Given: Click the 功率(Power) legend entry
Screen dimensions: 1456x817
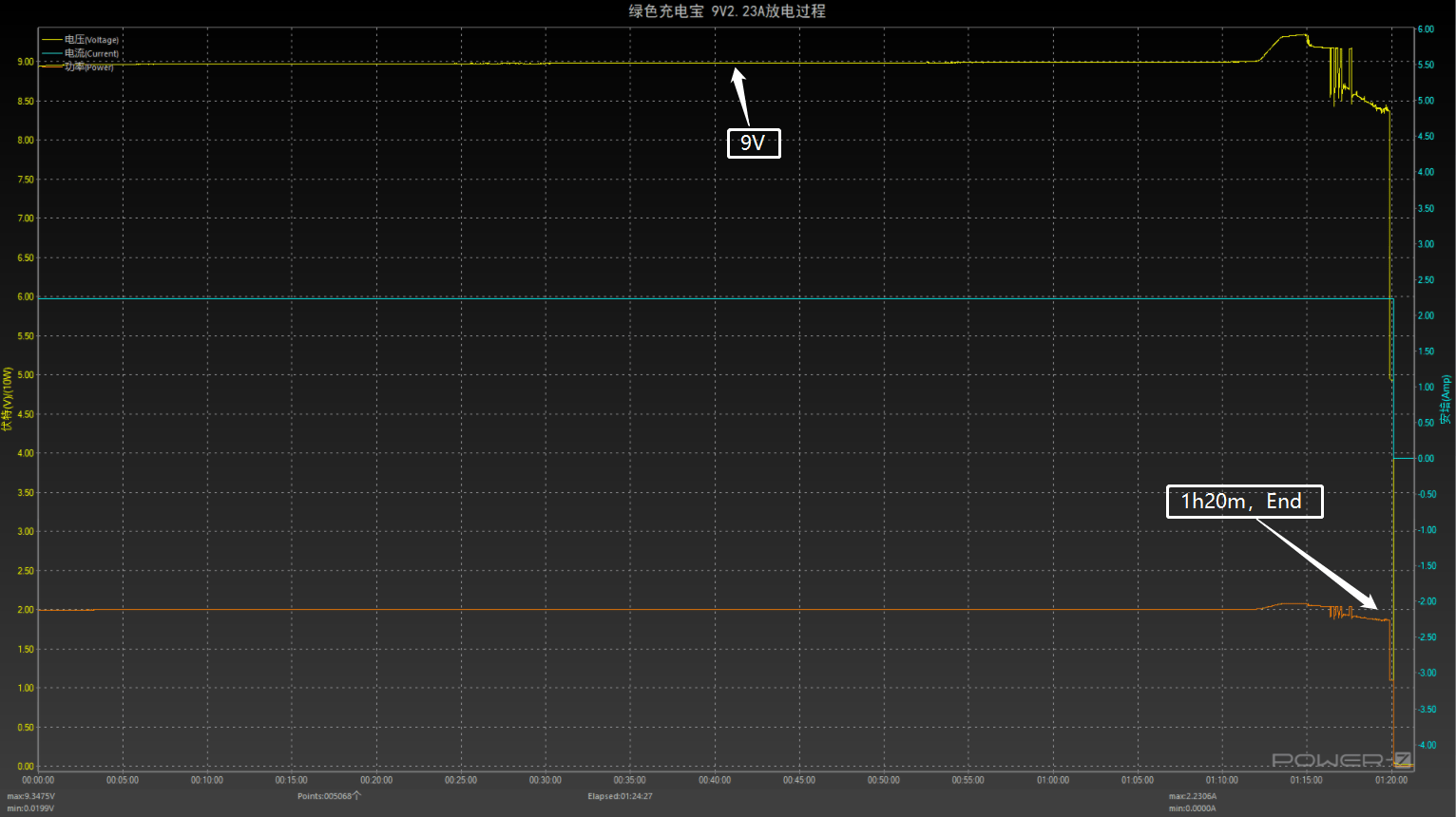Looking at the screenshot, I should (x=78, y=66).
